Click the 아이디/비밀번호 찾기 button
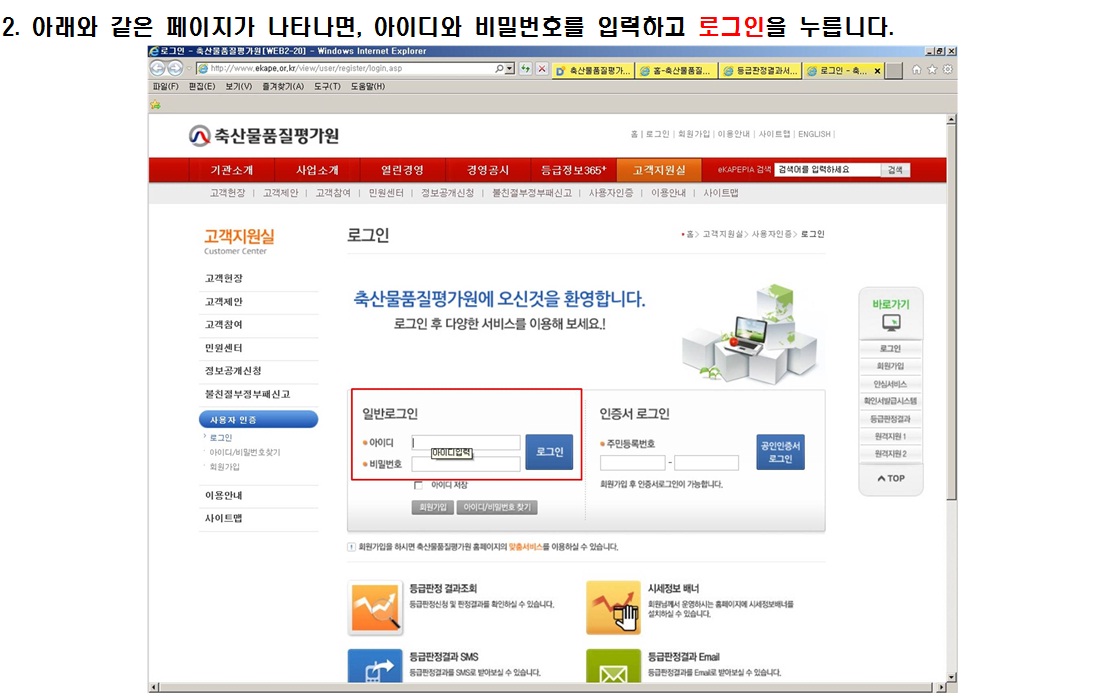Image resolution: width=1103 pixels, height=700 pixels. [498, 507]
